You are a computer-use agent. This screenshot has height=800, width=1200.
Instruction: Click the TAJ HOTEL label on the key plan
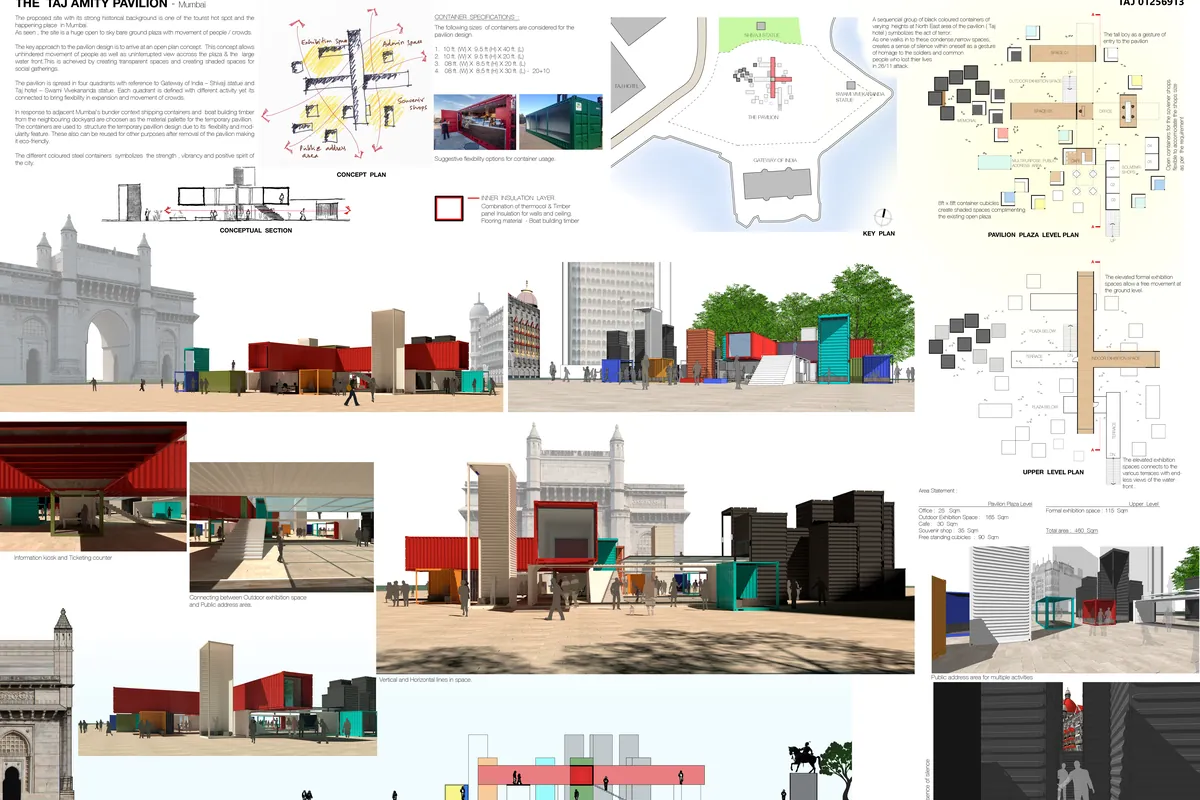point(626,87)
